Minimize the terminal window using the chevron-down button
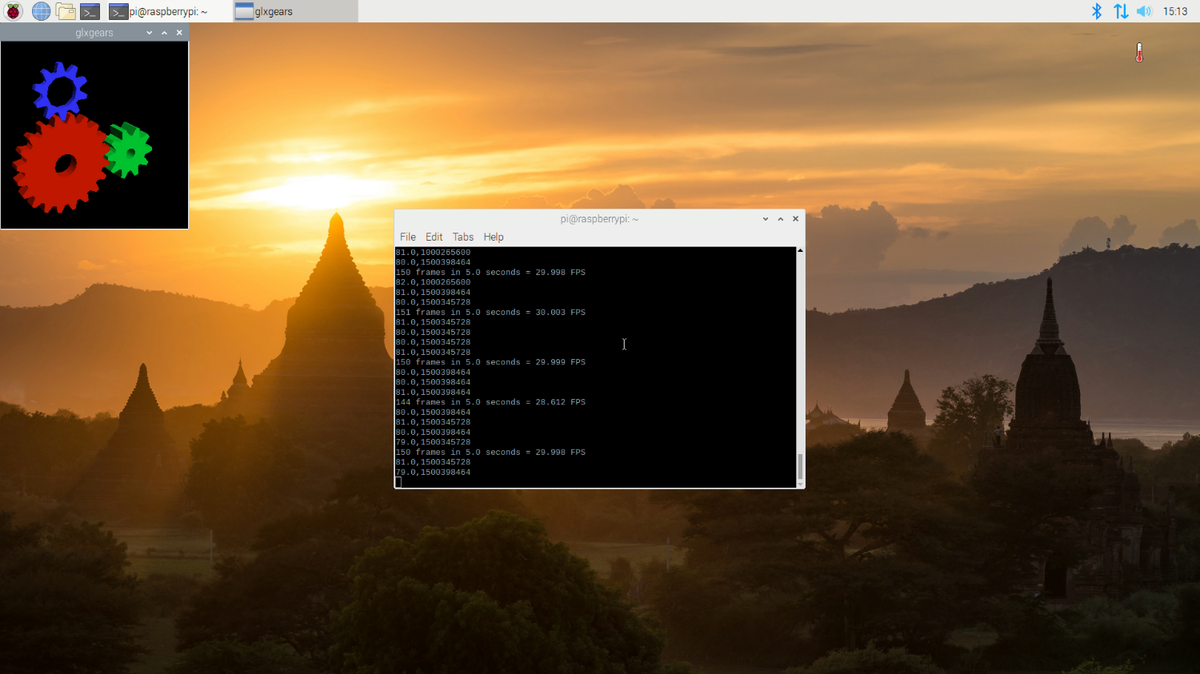Screen dimensions: 1200x674 click(766, 218)
